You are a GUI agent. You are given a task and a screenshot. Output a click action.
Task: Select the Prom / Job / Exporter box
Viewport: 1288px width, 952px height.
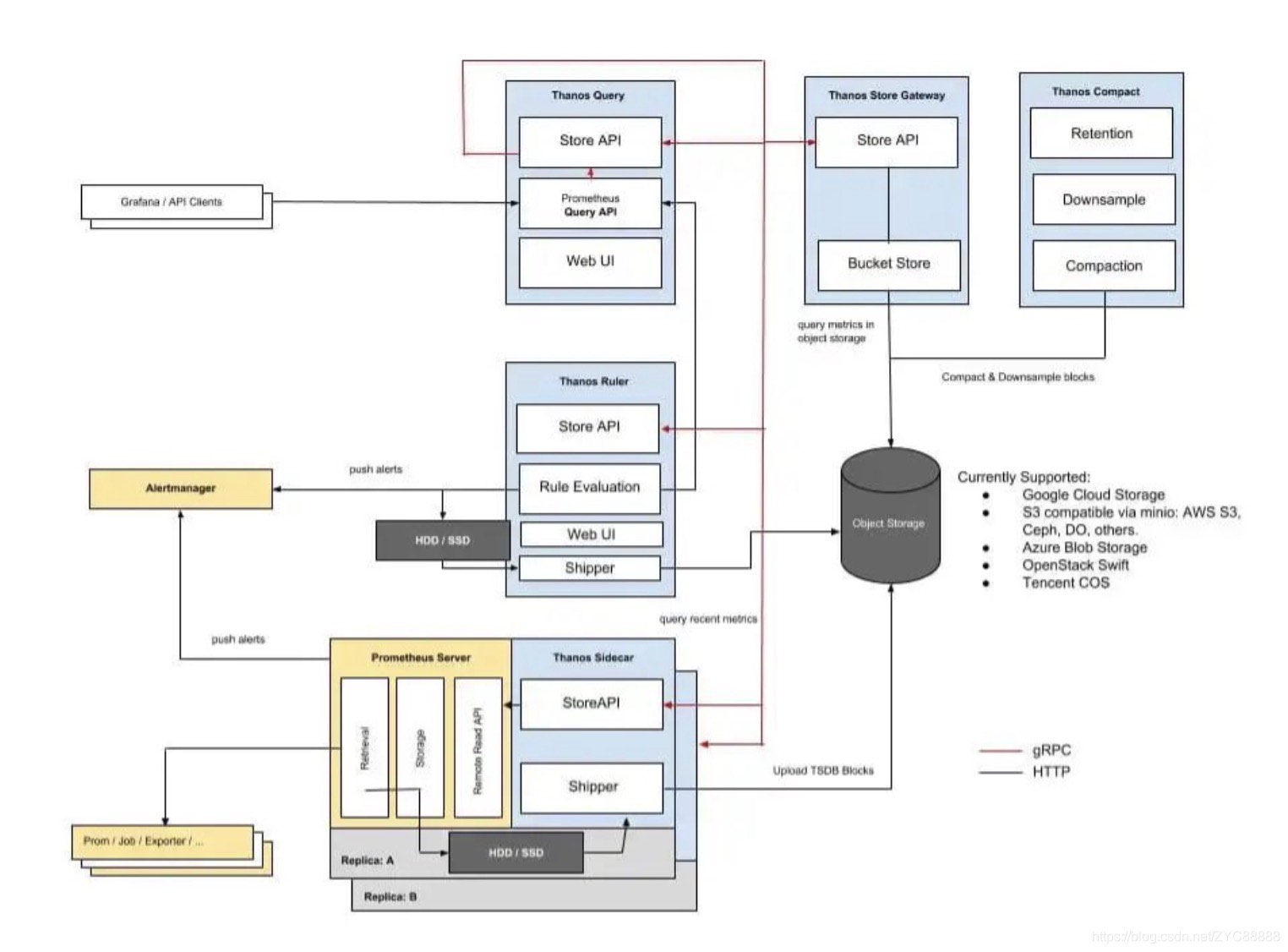(162, 842)
